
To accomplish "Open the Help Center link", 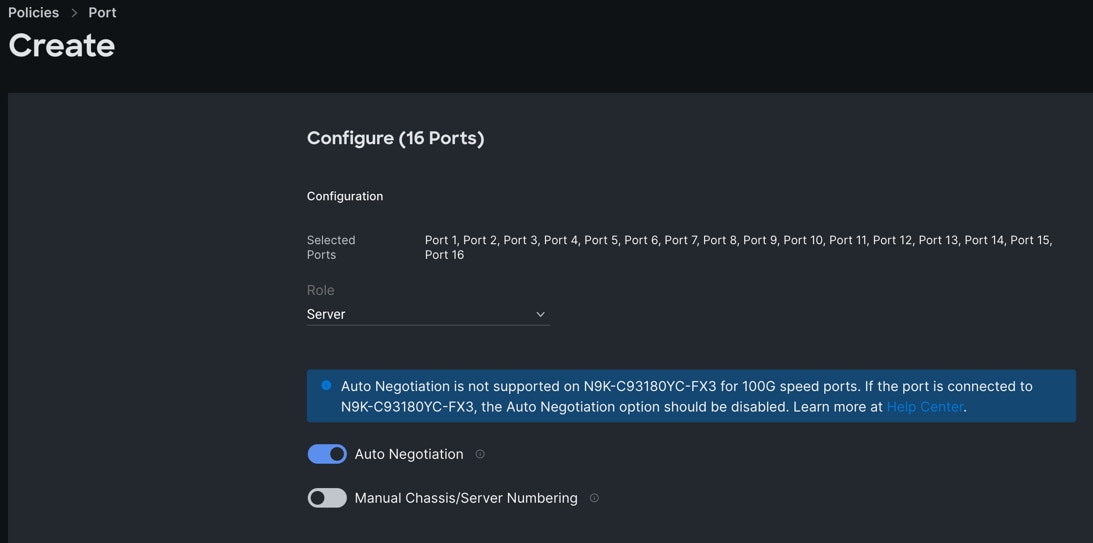I will pos(925,407).
